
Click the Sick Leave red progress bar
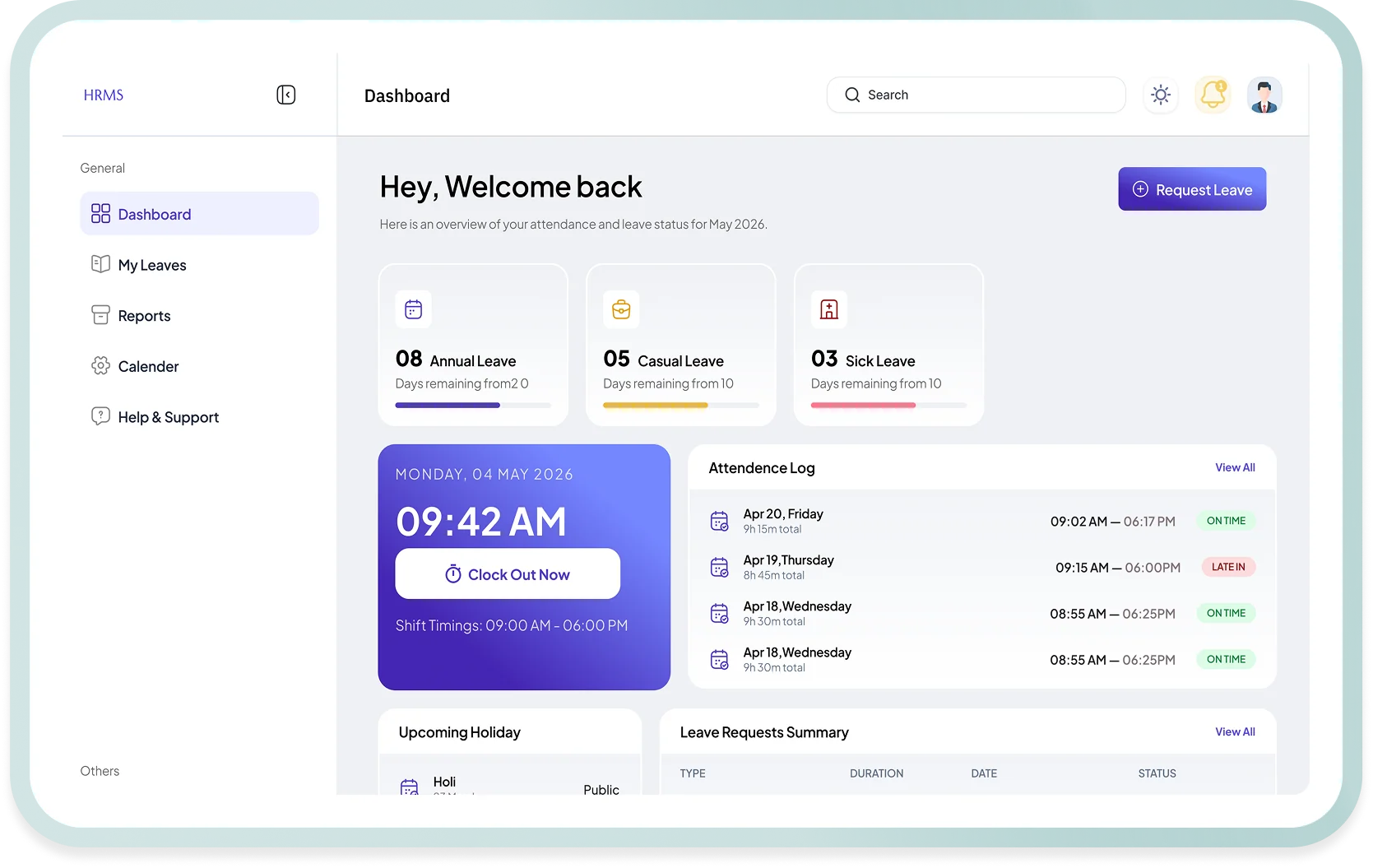(x=888, y=405)
